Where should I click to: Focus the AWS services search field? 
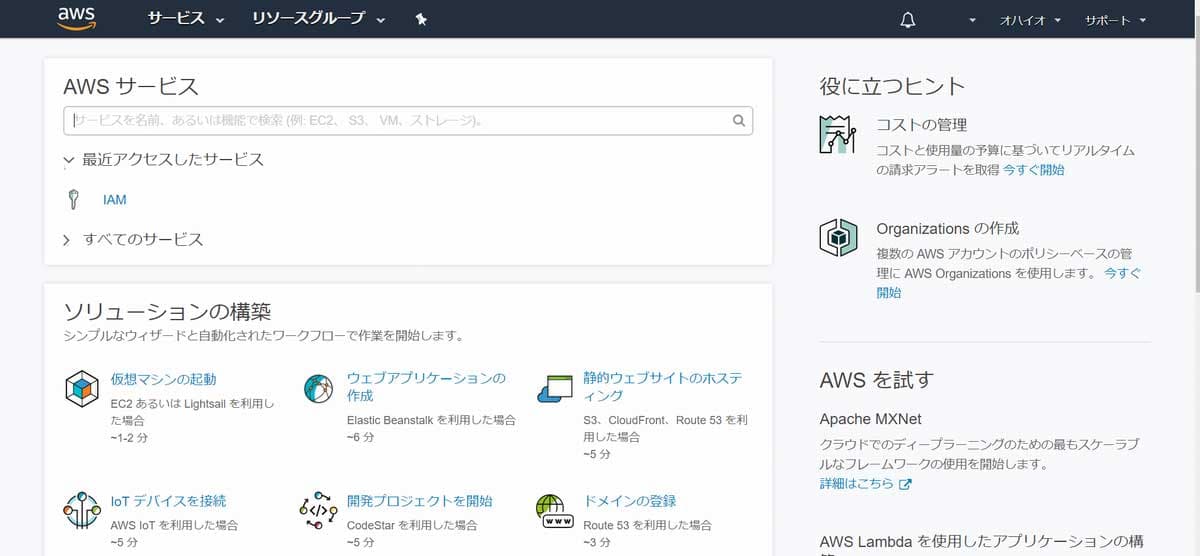point(408,121)
